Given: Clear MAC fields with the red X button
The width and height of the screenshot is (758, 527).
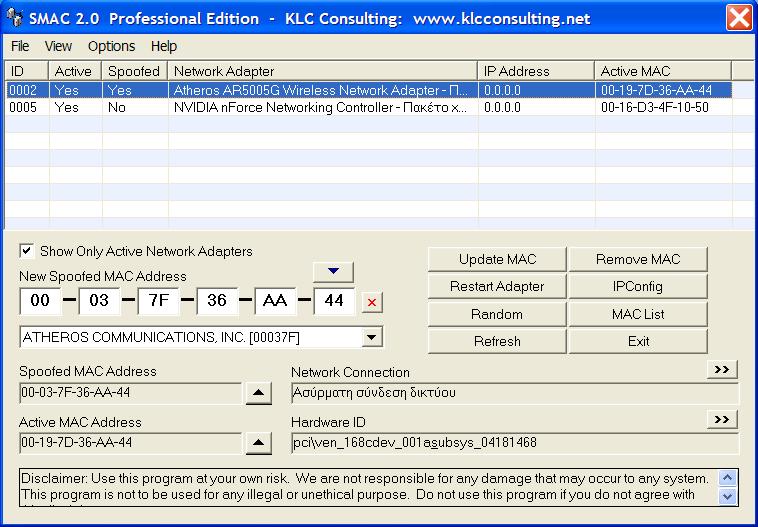Looking at the screenshot, I should (x=372, y=303).
